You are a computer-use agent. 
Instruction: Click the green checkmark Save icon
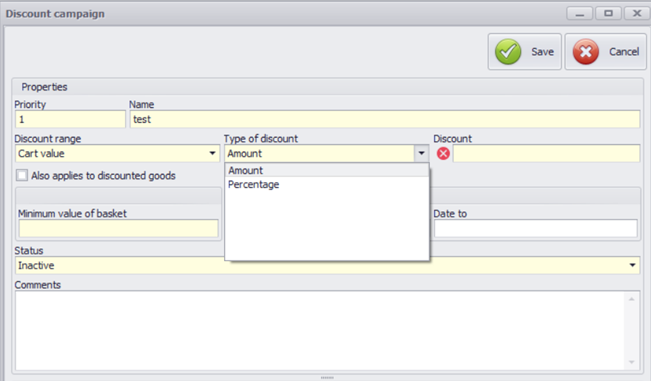[x=508, y=52]
